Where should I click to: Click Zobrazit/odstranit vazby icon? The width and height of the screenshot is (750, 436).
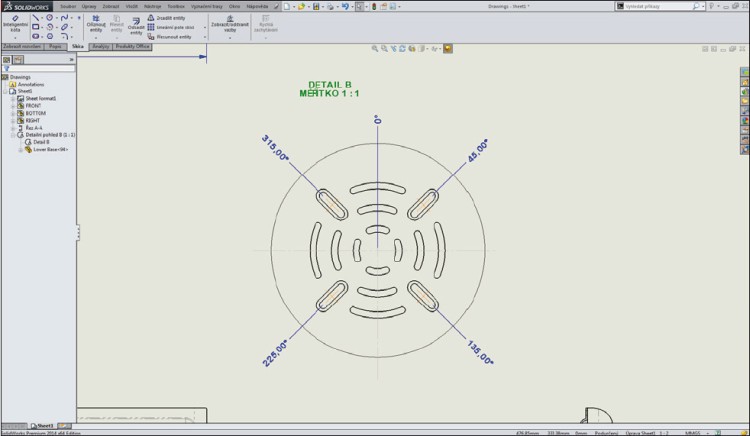230,24
